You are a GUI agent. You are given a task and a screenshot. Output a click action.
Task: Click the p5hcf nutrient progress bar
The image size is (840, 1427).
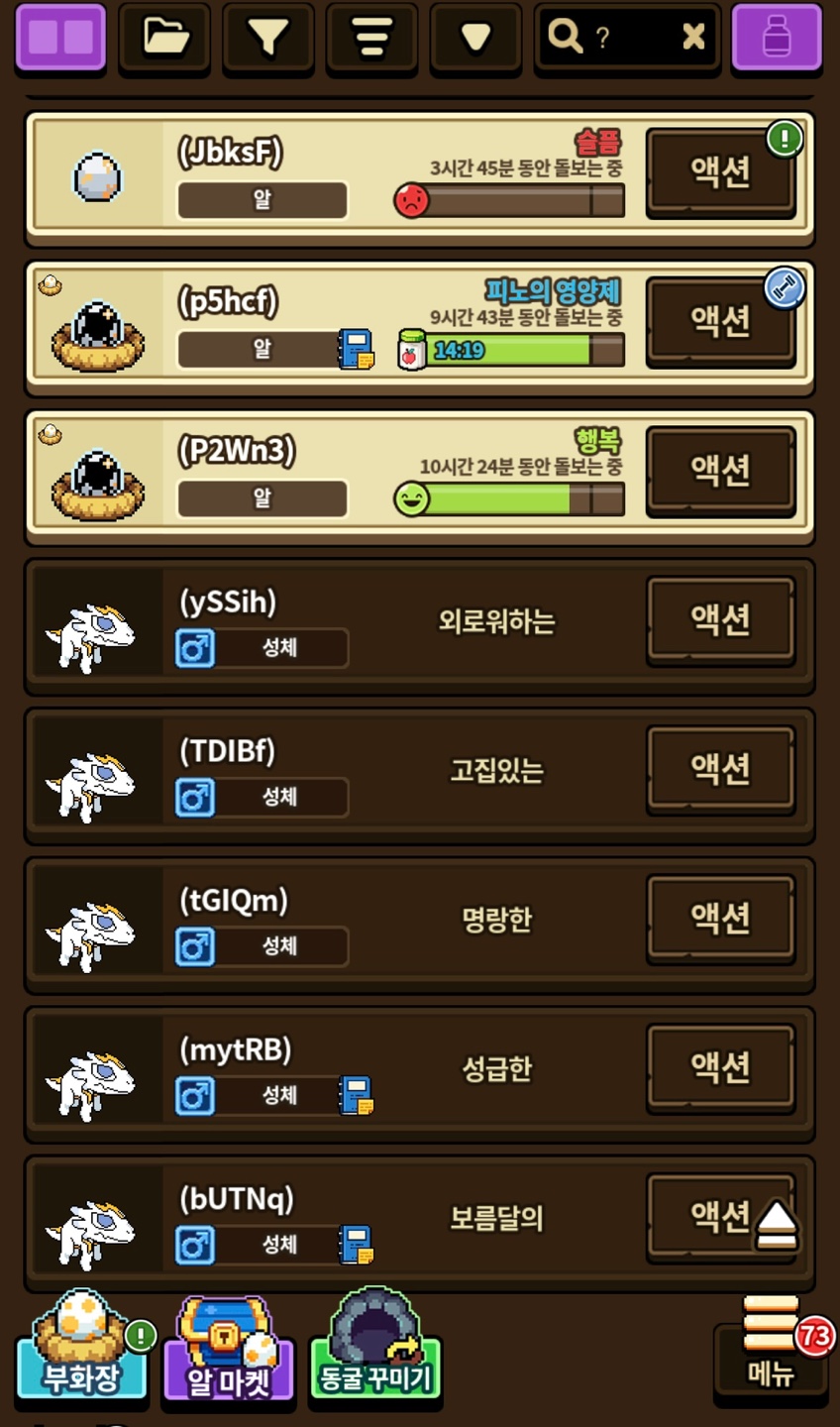[511, 350]
